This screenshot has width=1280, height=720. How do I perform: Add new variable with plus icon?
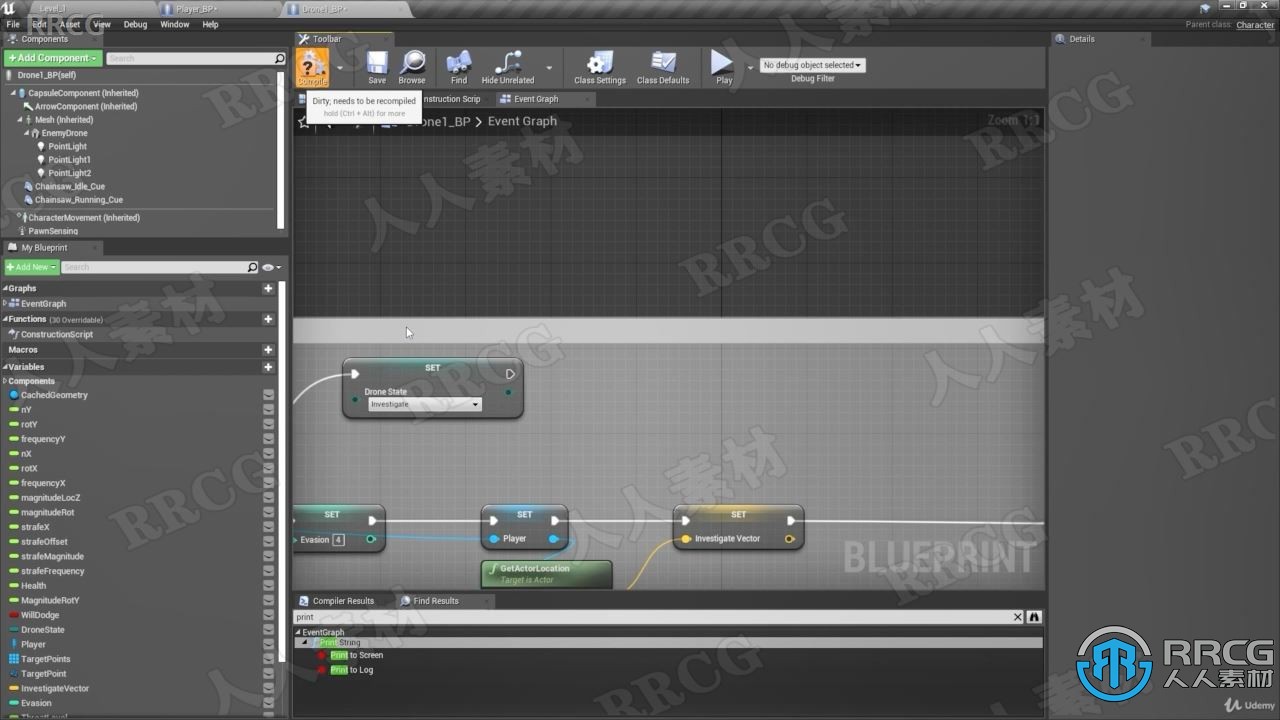(268, 367)
